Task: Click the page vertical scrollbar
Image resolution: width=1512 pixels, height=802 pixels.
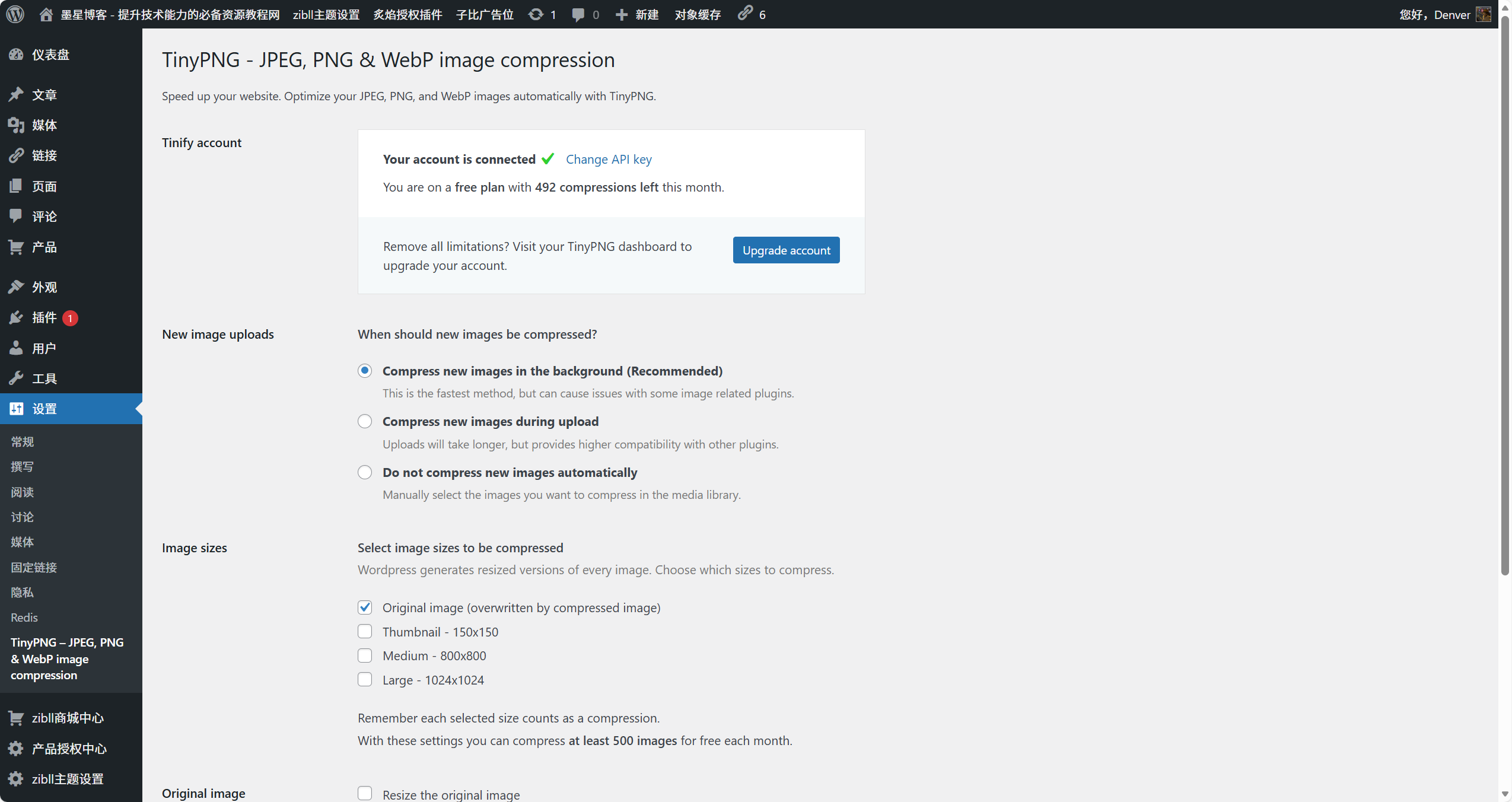Action: pyautogui.click(x=1505, y=297)
